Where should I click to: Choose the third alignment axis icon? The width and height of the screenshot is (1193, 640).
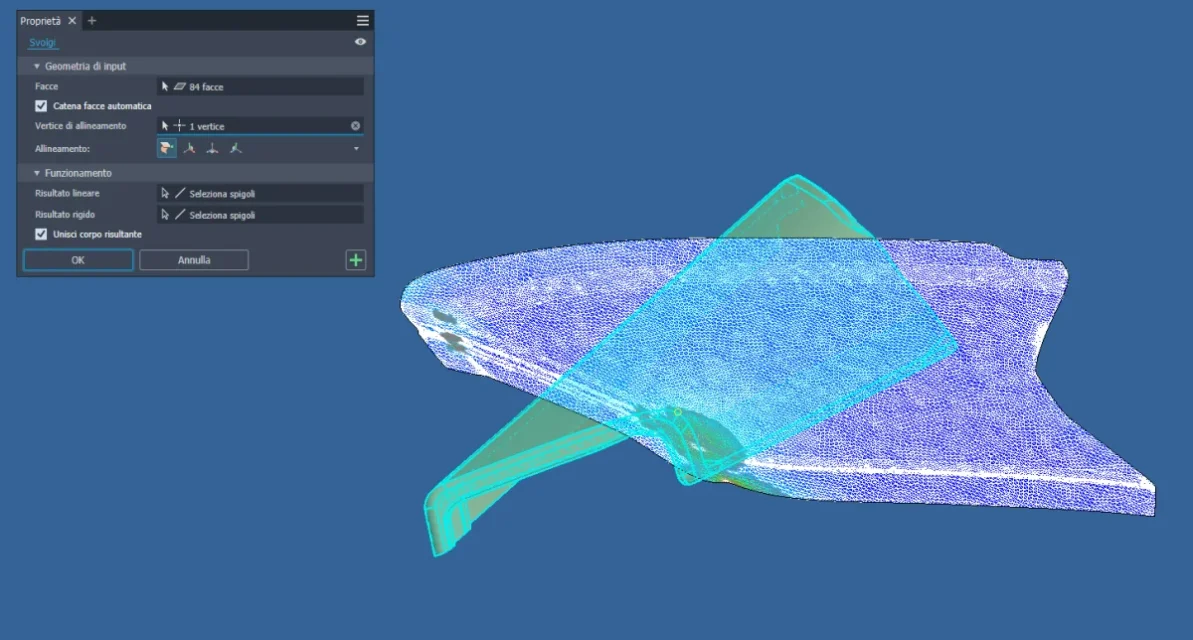pyautogui.click(x=212, y=148)
